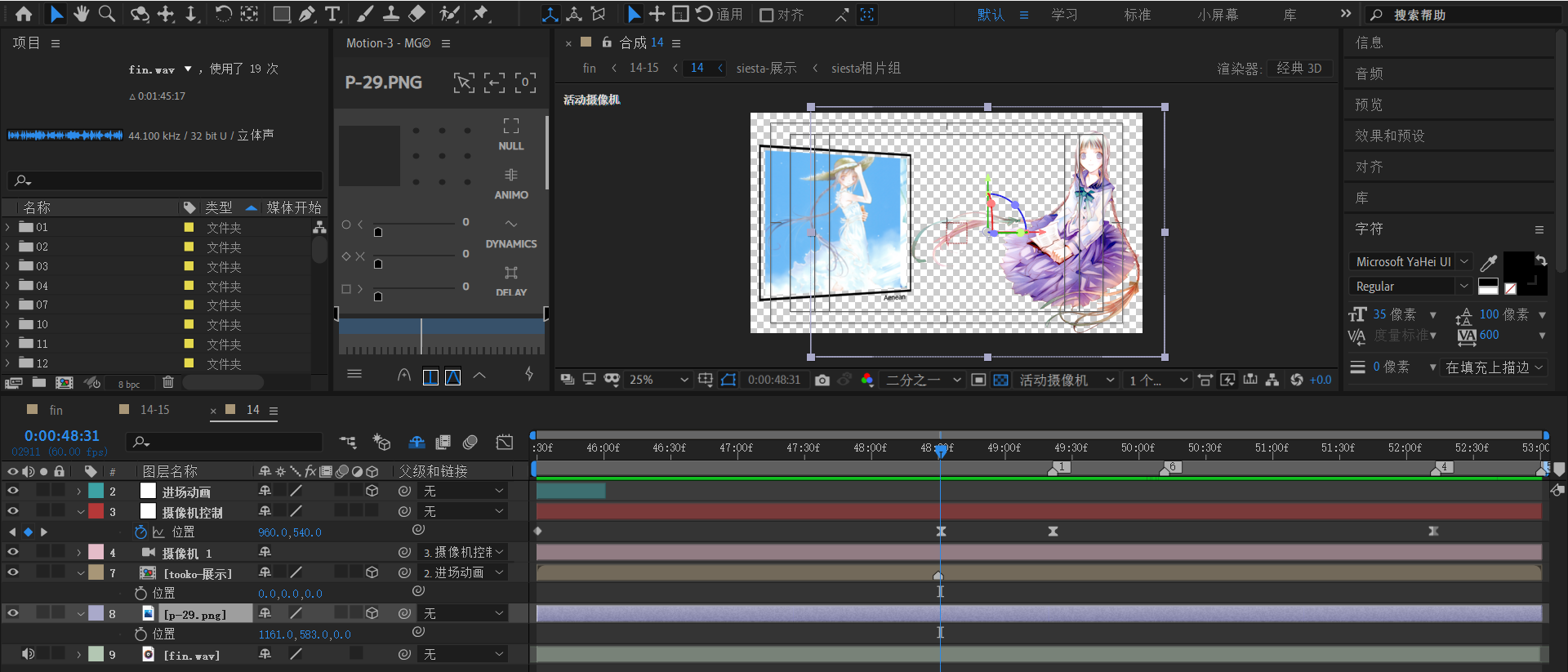The height and width of the screenshot is (672, 1568).
Task: Toggle the 对齐 snapping checkbox
Action: 766,15
